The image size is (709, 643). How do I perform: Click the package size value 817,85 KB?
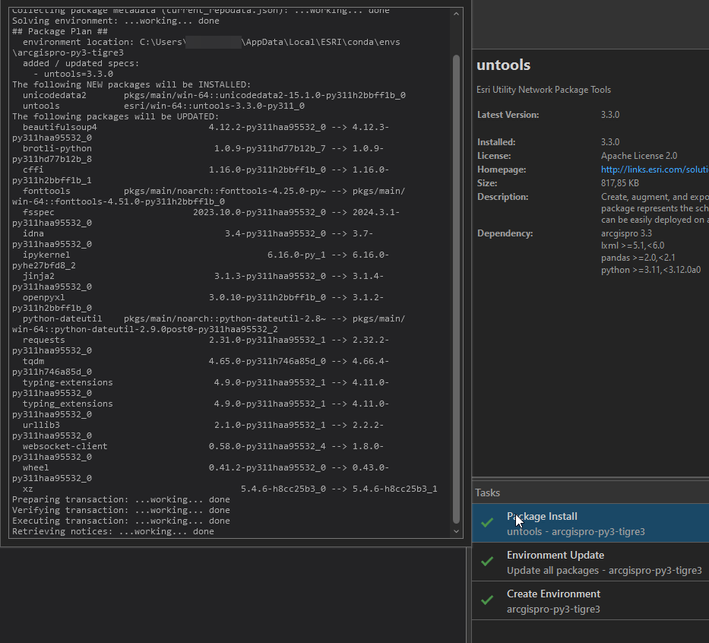620,183
